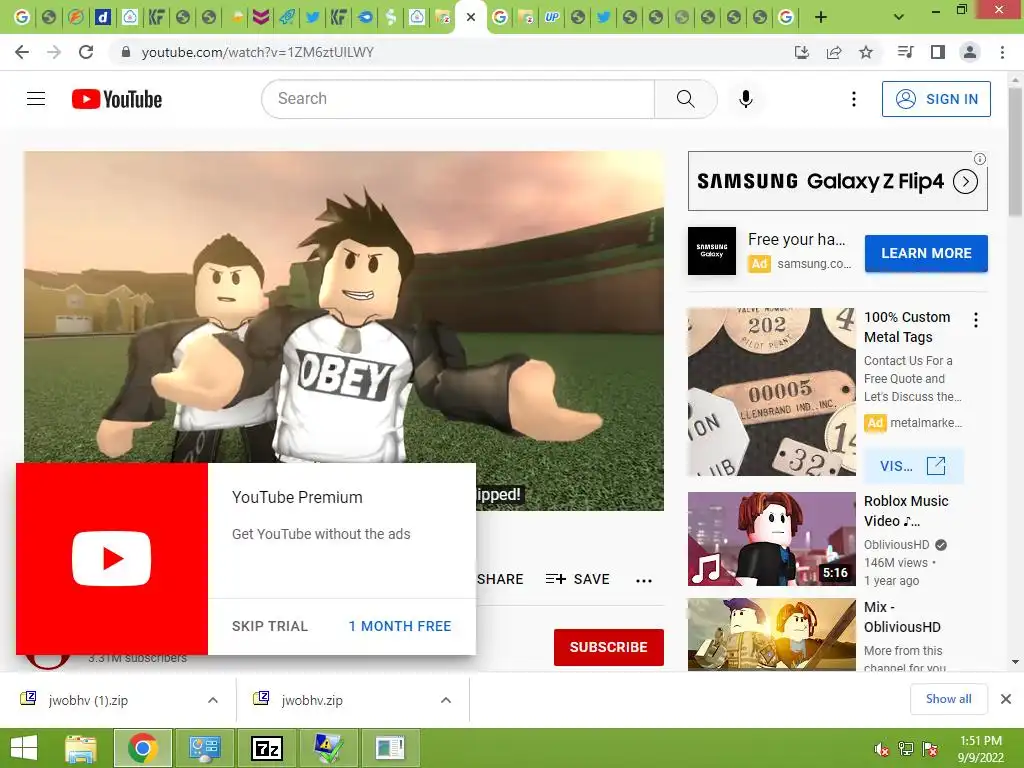The width and height of the screenshot is (1024, 768).
Task: Close the downloads bar
Action: [x=1006, y=699]
